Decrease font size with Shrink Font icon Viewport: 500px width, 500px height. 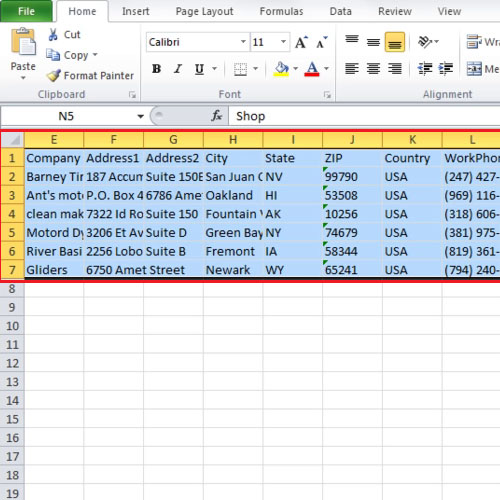click(322, 42)
